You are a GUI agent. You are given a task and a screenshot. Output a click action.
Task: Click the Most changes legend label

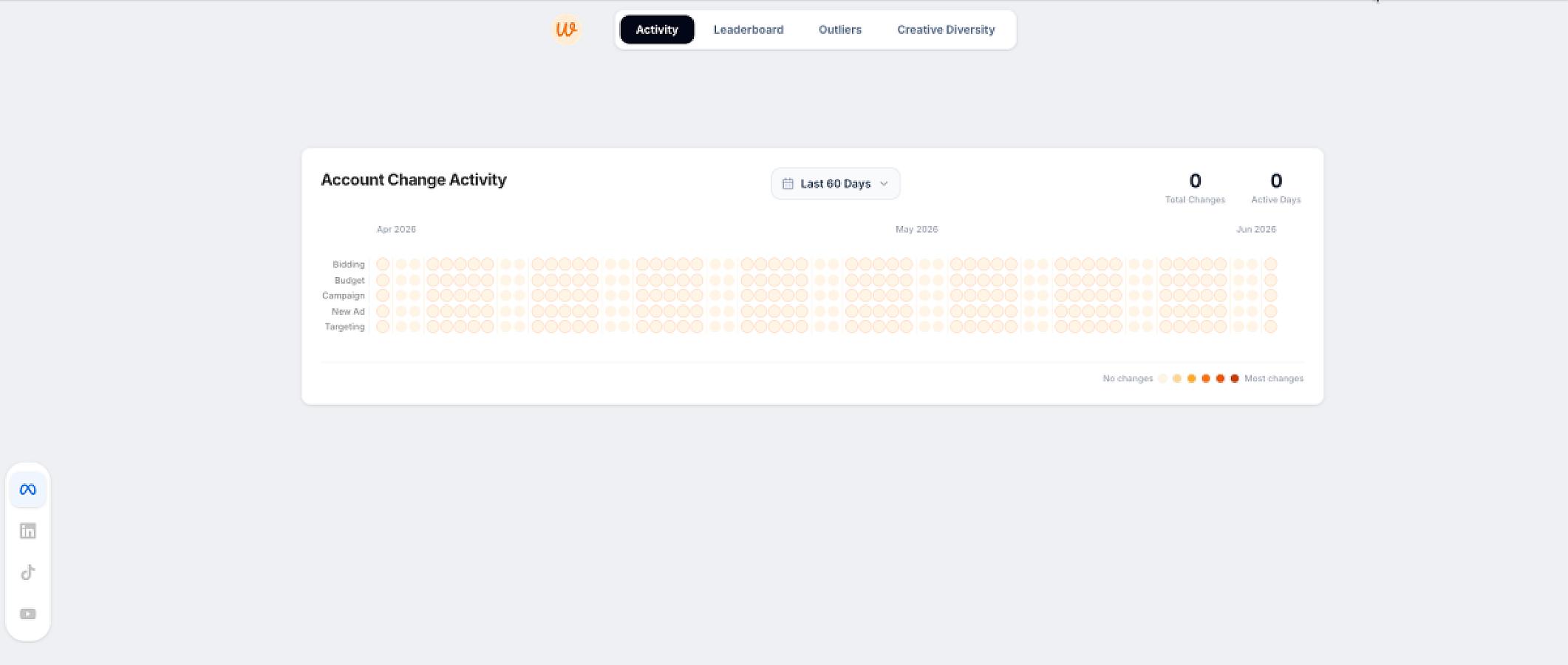click(1274, 378)
